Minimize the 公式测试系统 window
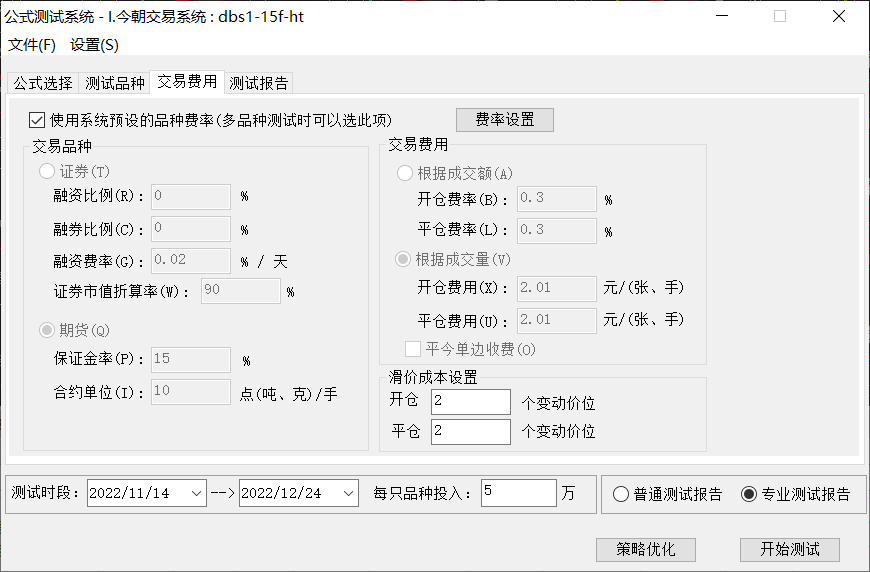This screenshot has width=870, height=572. 722,16
